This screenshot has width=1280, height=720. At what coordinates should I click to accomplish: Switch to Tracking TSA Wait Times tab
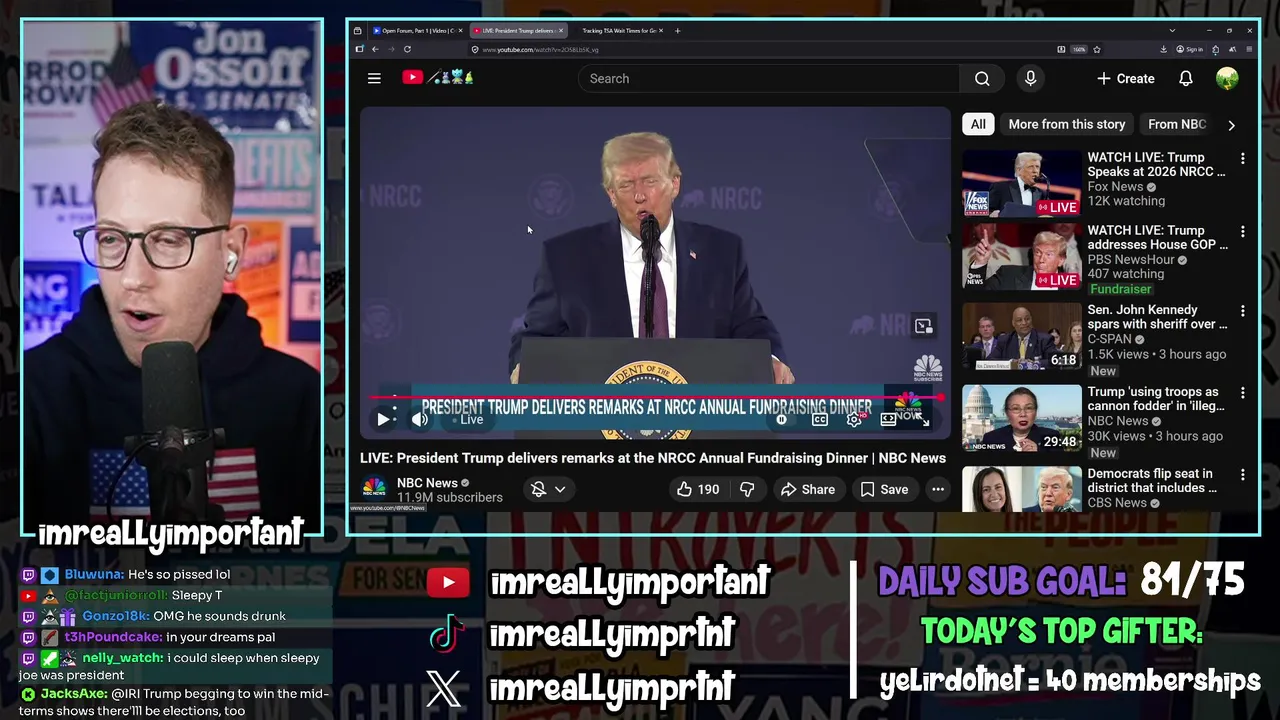coord(619,31)
